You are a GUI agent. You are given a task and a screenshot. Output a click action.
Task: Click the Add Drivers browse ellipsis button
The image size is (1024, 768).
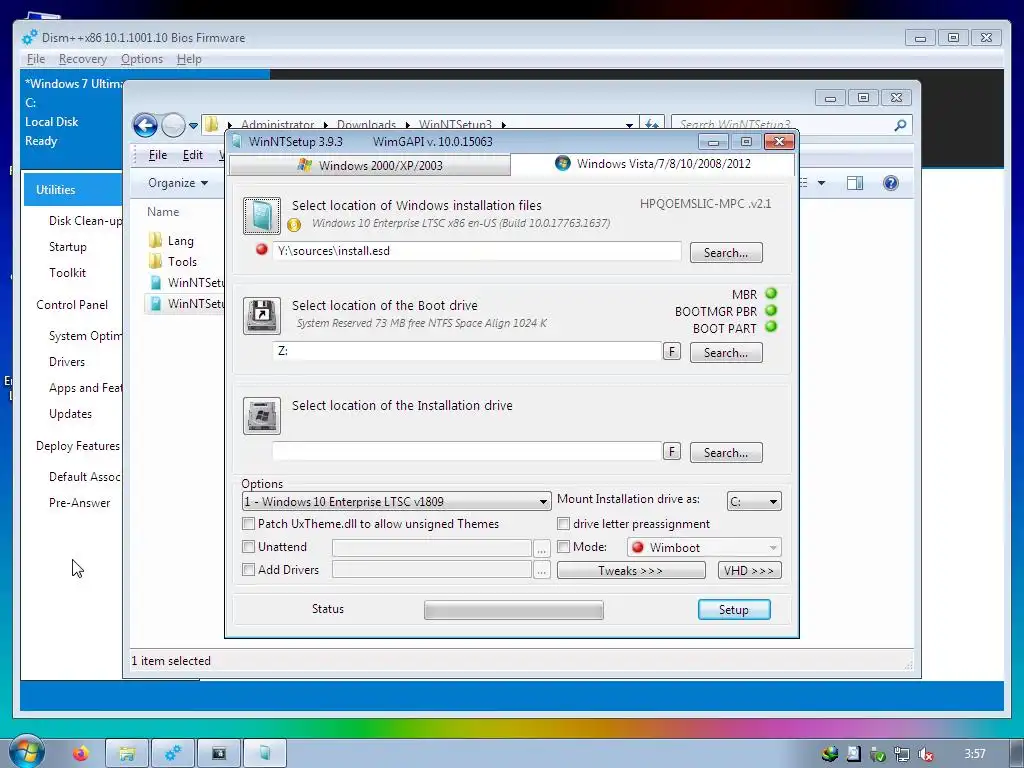point(541,570)
